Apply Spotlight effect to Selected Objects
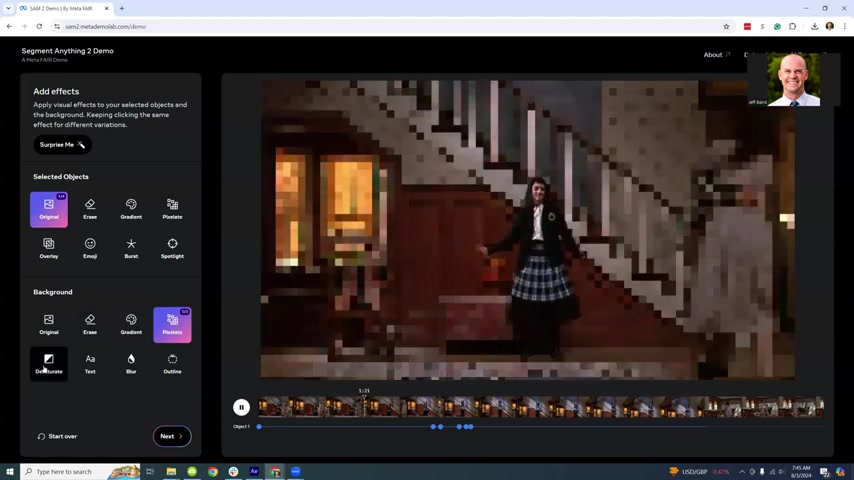This screenshot has height=480, width=854. pyautogui.click(x=172, y=248)
